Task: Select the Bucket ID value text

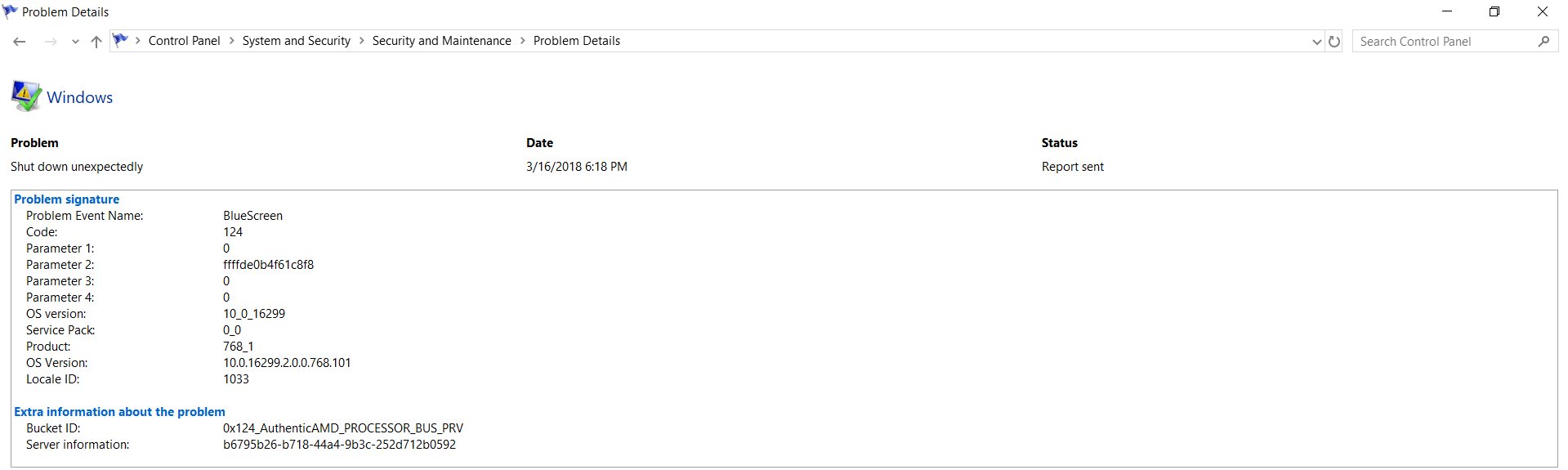Action: (343, 428)
